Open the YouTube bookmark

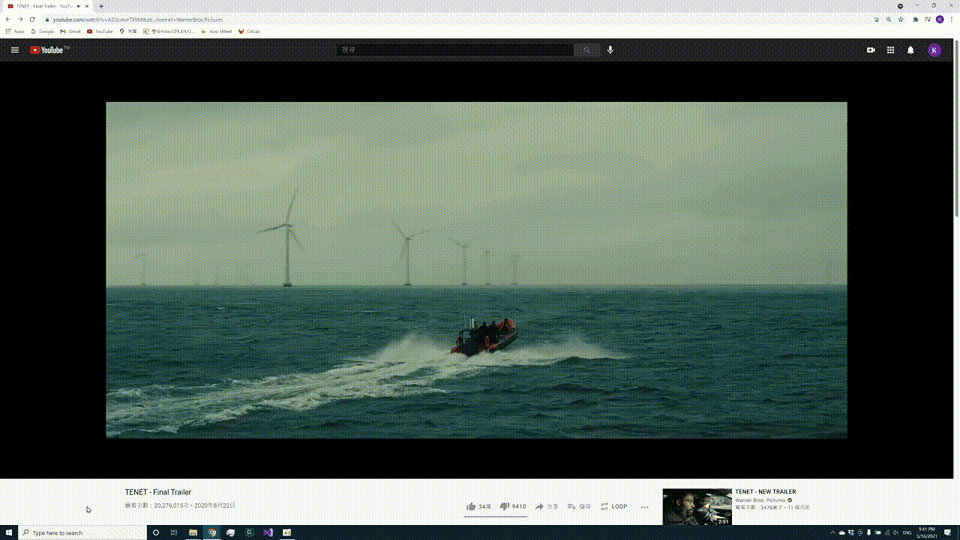tap(100, 31)
